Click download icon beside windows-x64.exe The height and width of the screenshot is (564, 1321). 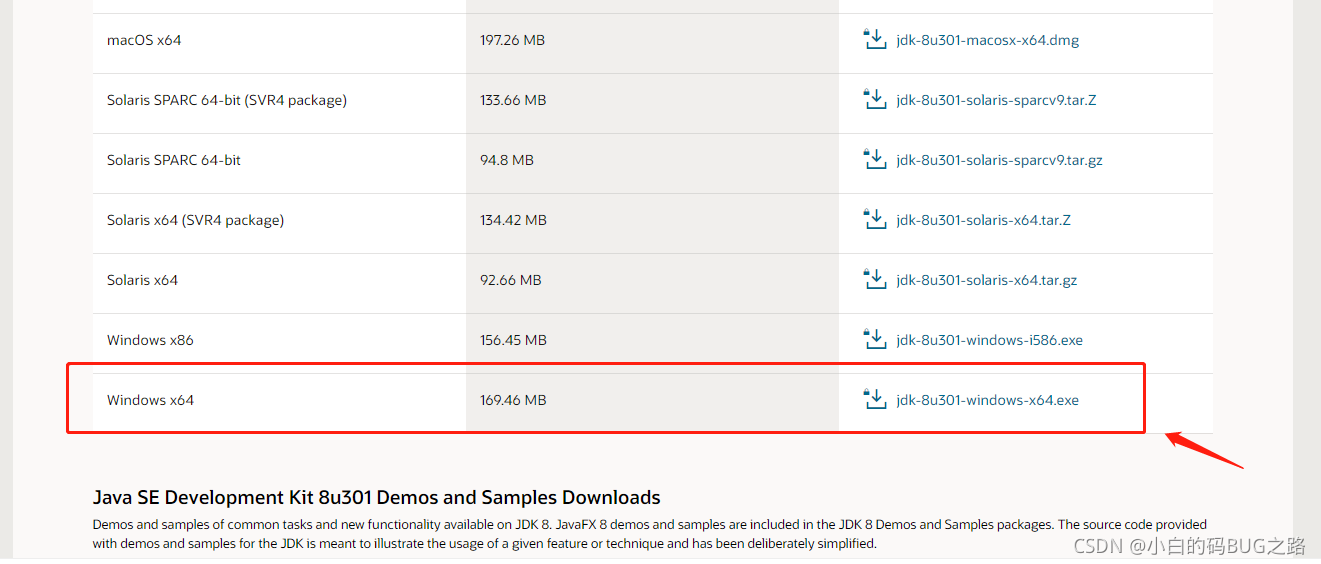(875, 400)
